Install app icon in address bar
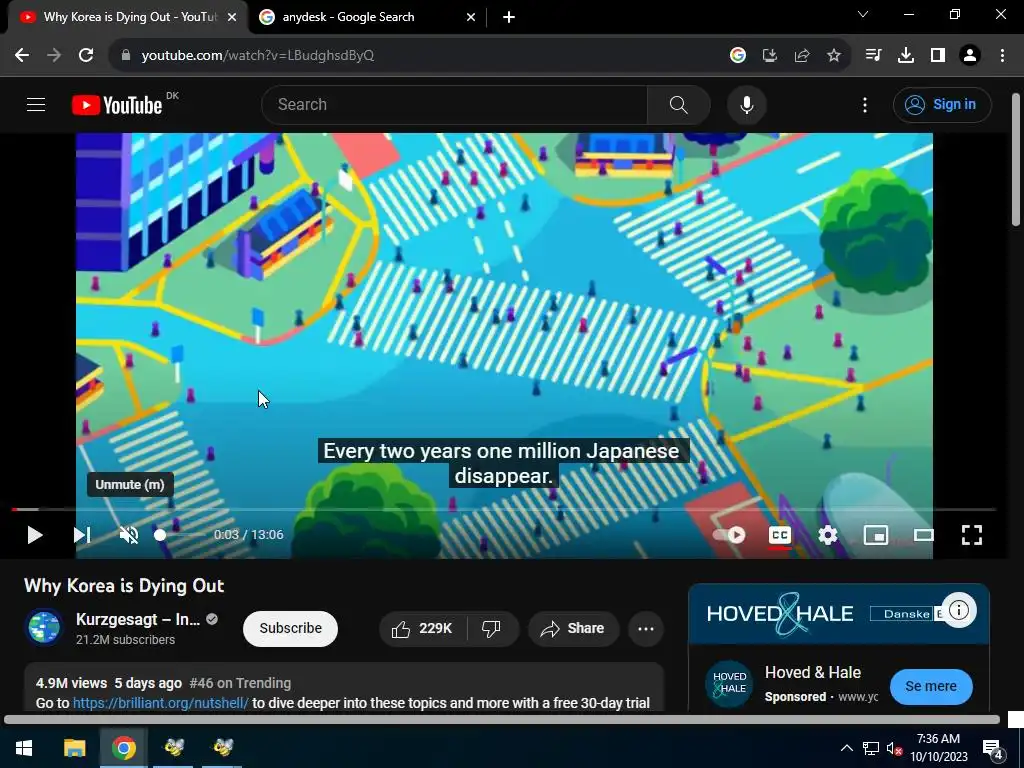 point(769,56)
